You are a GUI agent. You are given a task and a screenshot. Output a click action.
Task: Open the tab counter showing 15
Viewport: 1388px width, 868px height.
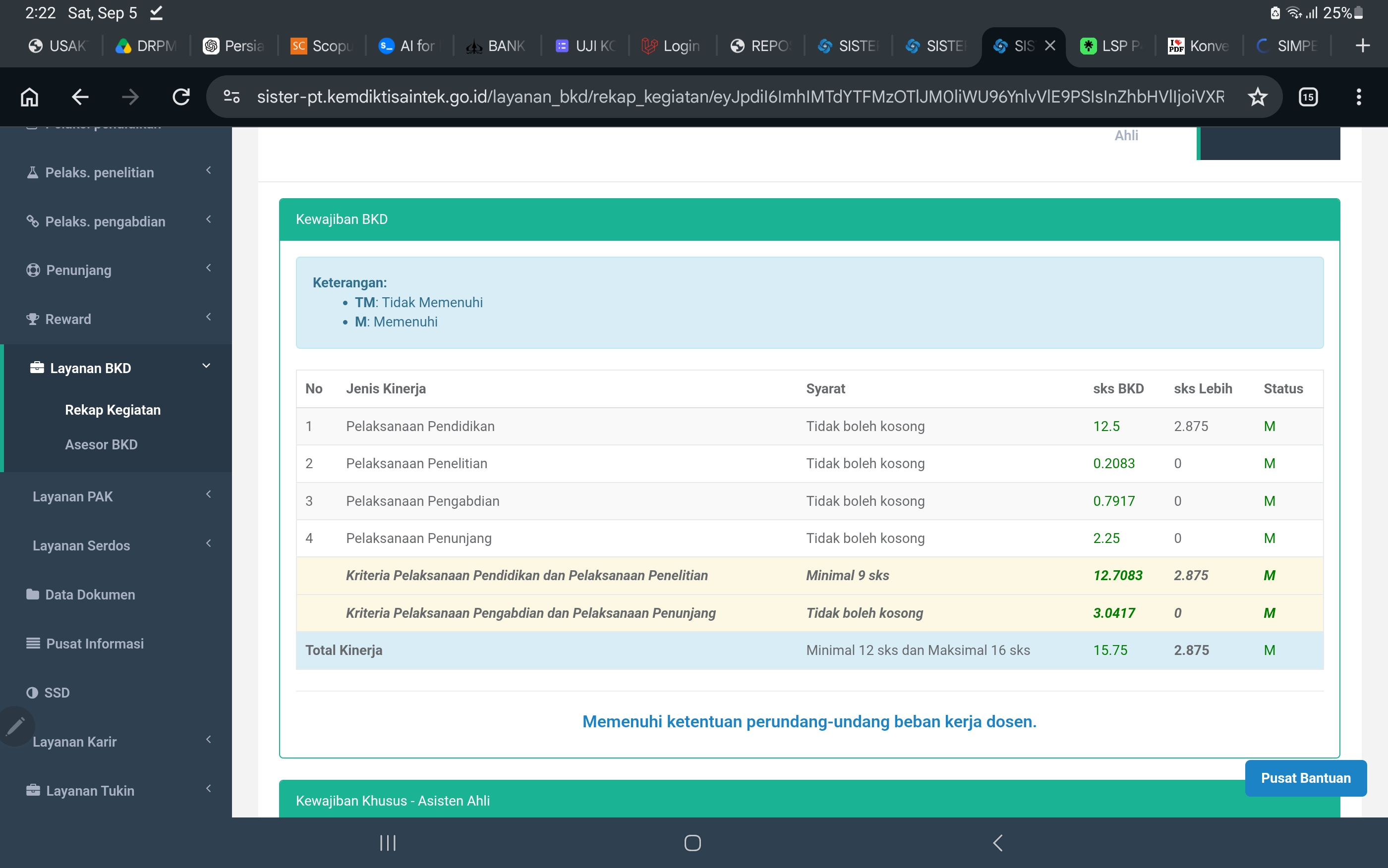pos(1308,97)
